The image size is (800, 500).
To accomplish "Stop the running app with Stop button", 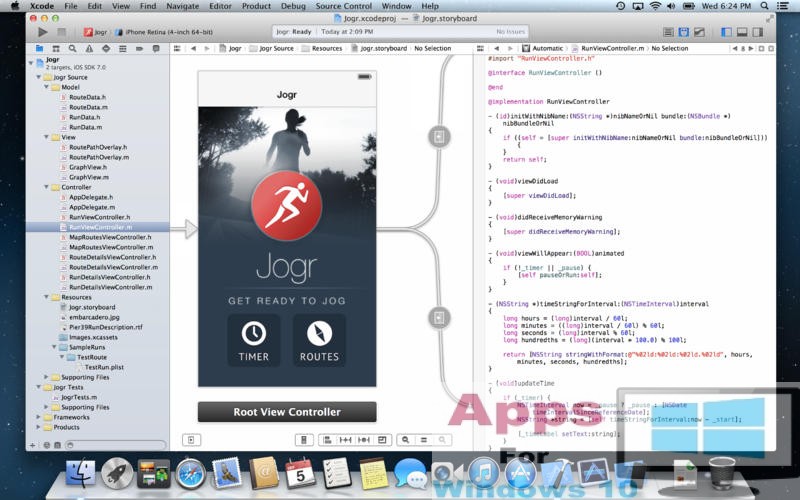I will tap(61, 32).
